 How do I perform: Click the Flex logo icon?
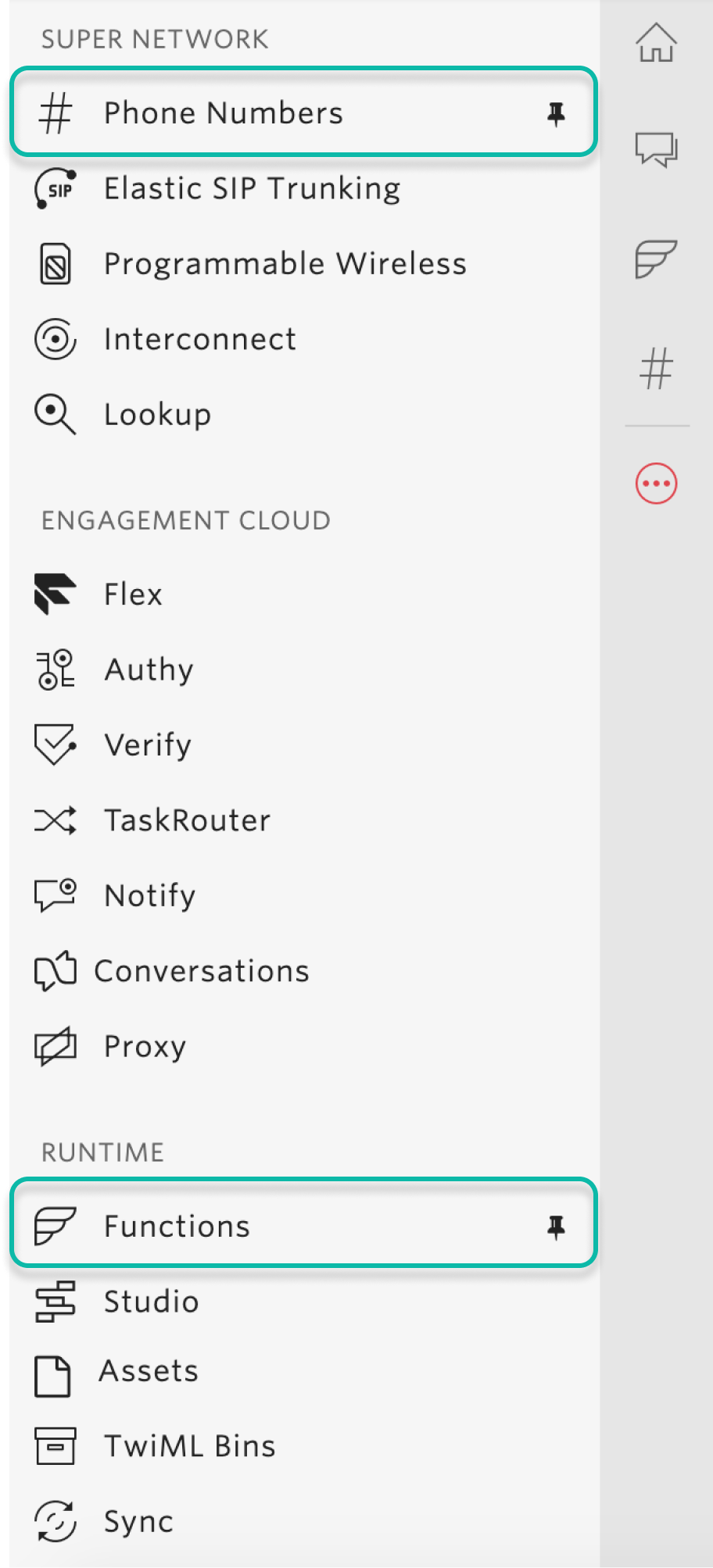56,594
